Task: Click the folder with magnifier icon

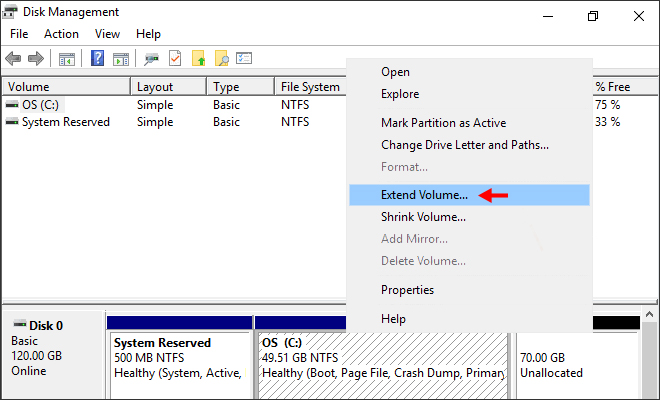Action: [222, 58]
